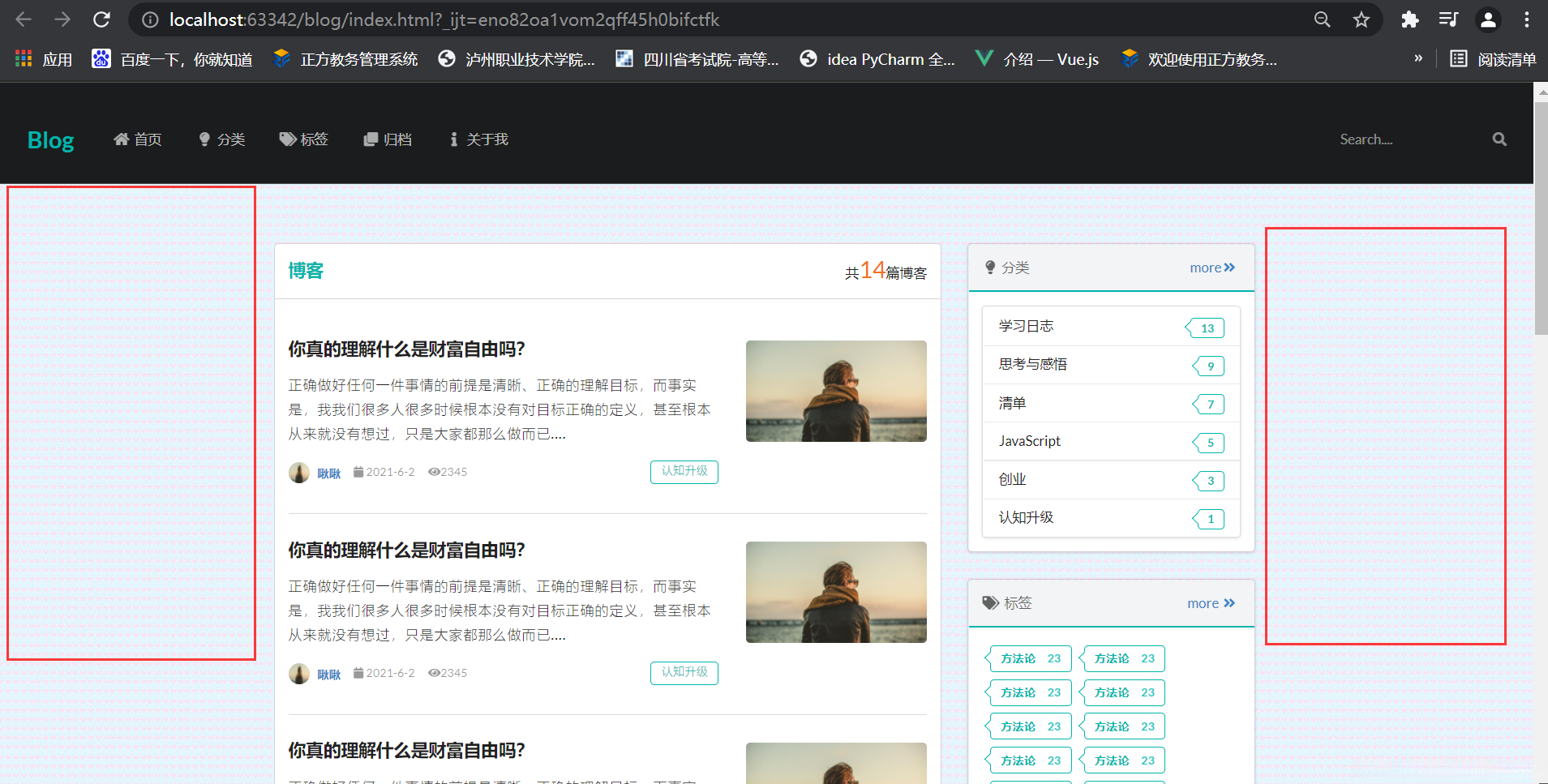Open 归档 from the navigation bar
The width and height of the screenshot is (1548, 784).
(388, 139)
